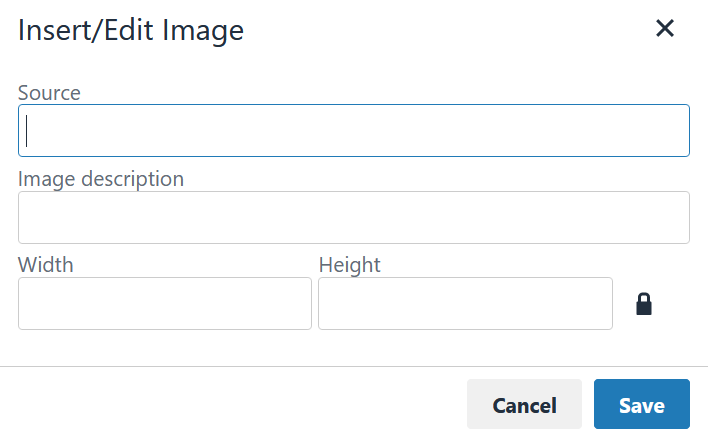
Task: Click the Source label
Action: pos(49,93)
